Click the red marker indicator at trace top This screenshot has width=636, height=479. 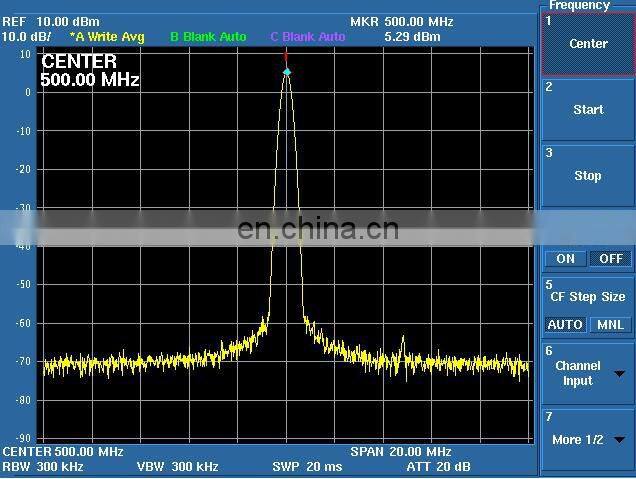[286, 56]
